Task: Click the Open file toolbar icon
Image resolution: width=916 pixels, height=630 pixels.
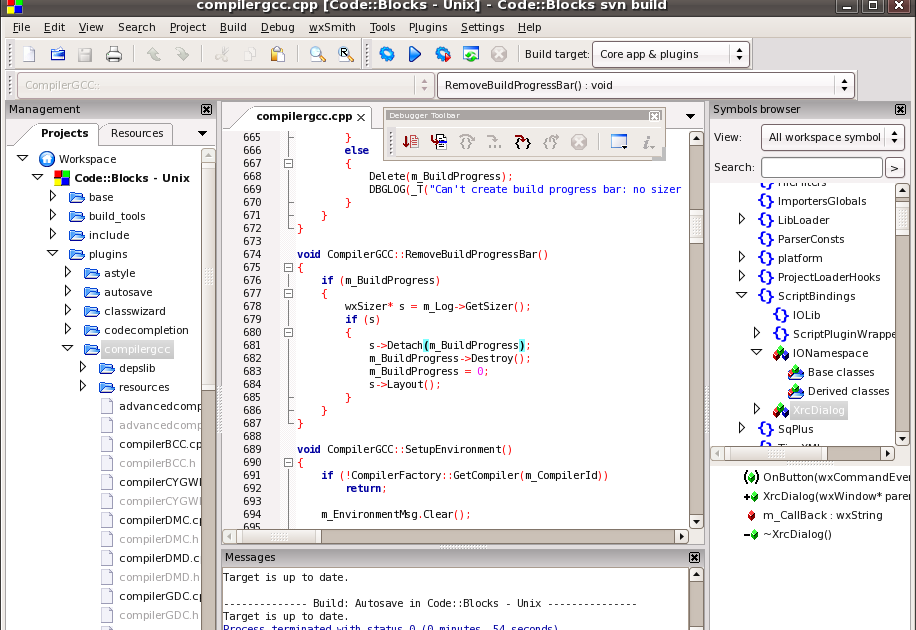Action: point(57,54)
